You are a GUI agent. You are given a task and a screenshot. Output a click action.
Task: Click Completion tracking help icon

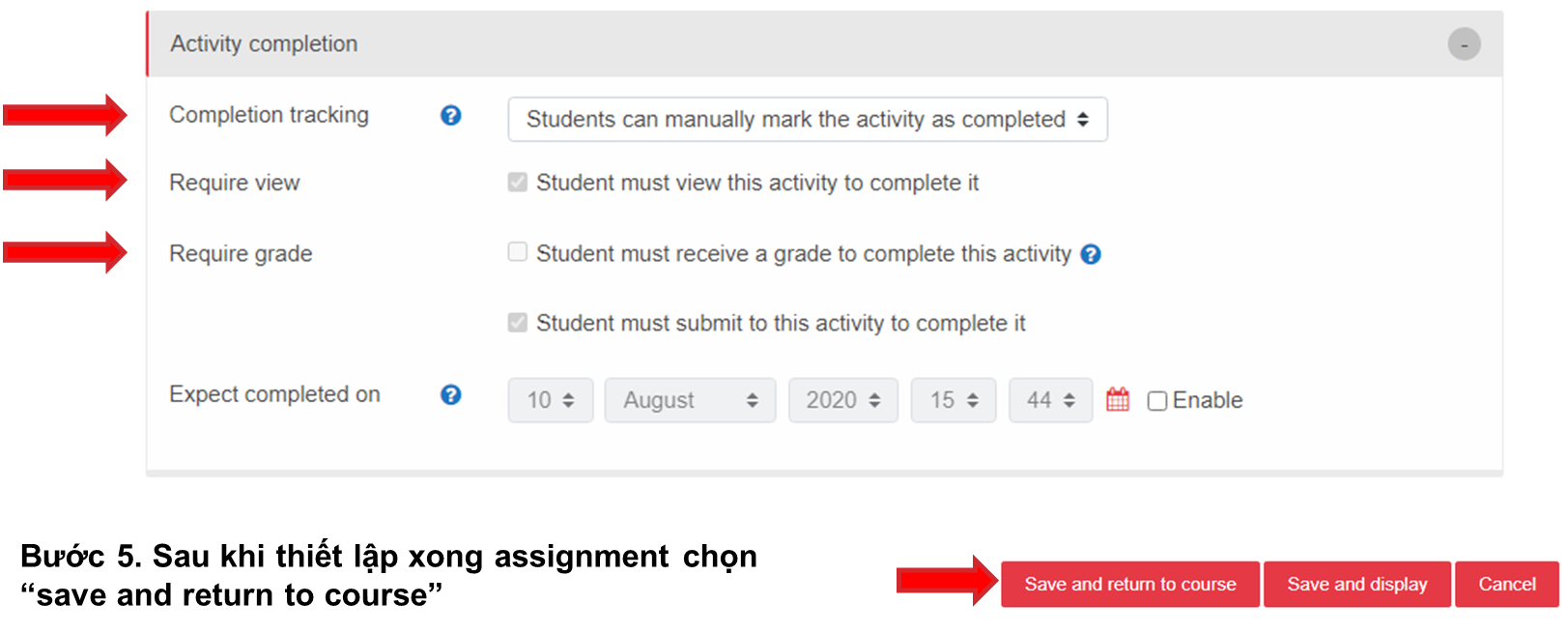[450, 116]
